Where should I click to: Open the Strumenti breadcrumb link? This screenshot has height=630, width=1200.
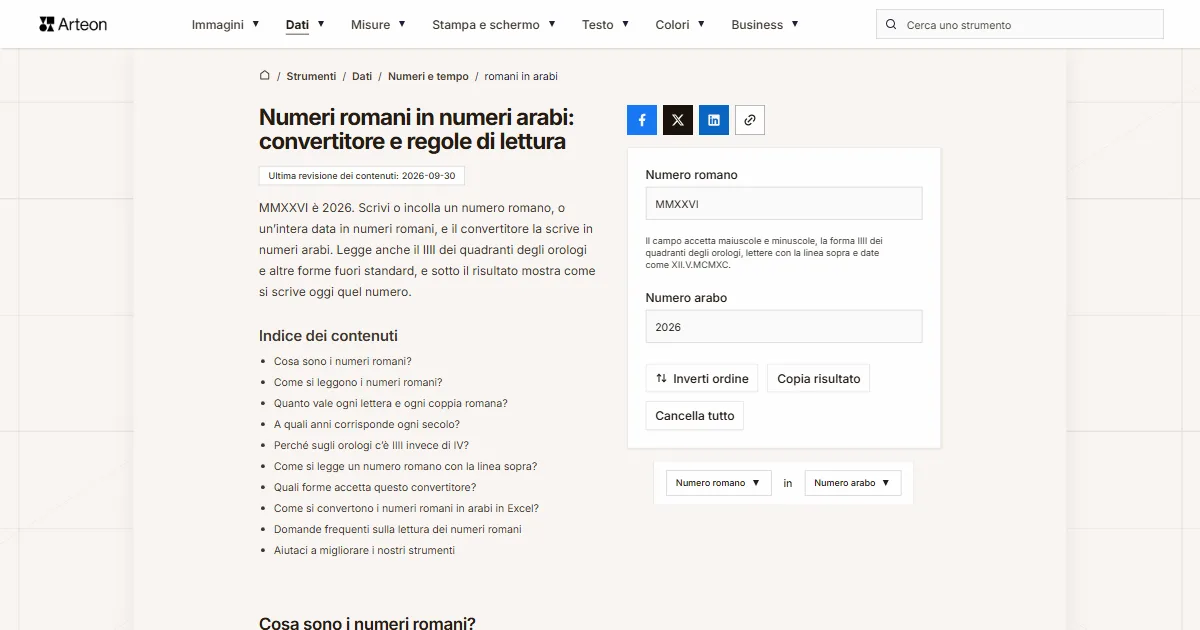click(311, 76)
